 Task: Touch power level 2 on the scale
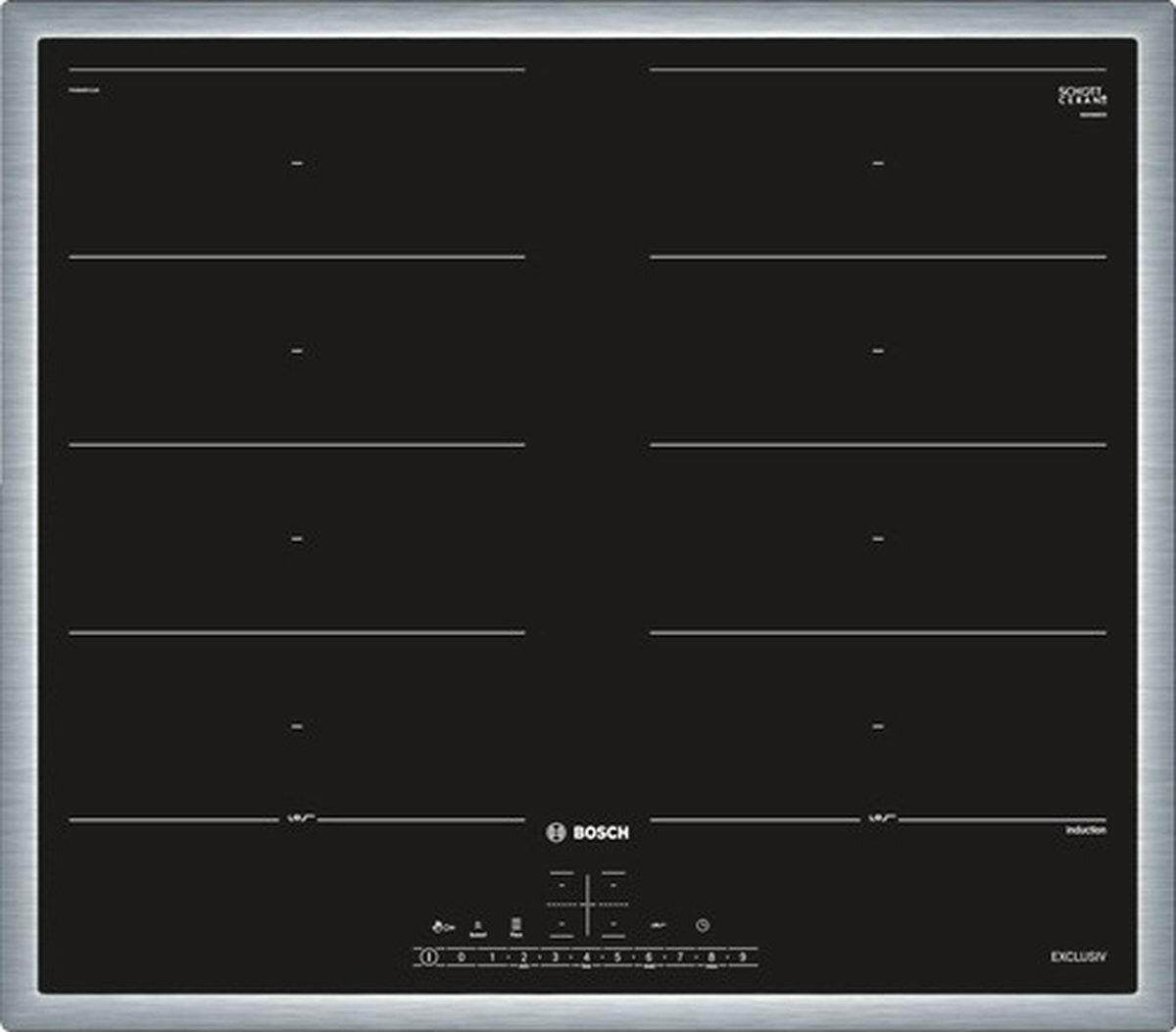pyautogui.click(x=523, y=957)
